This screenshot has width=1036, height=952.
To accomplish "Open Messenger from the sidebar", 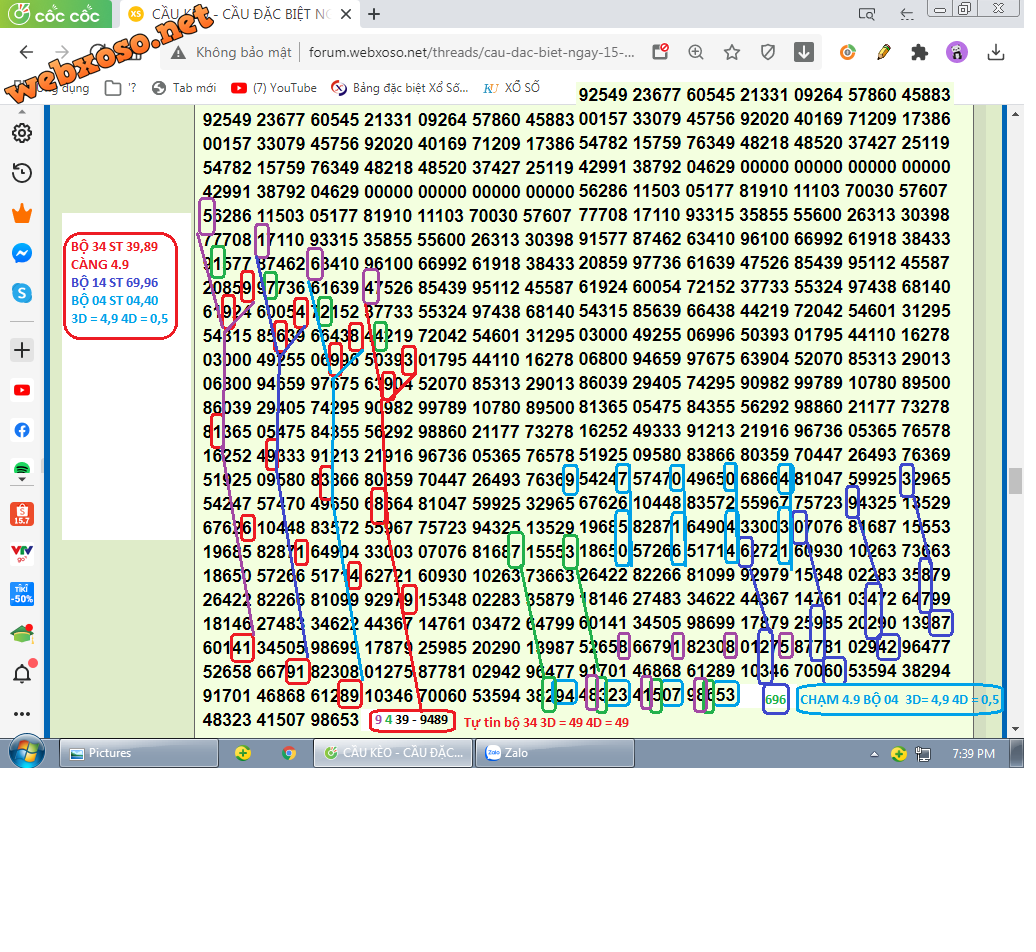I will tap(22, 255).
